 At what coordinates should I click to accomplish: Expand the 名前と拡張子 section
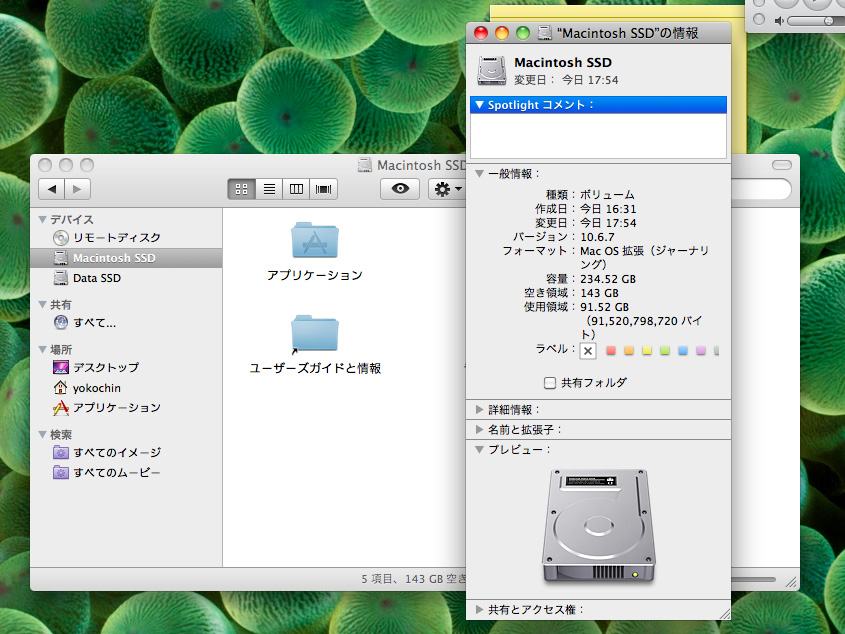point(479,430)
